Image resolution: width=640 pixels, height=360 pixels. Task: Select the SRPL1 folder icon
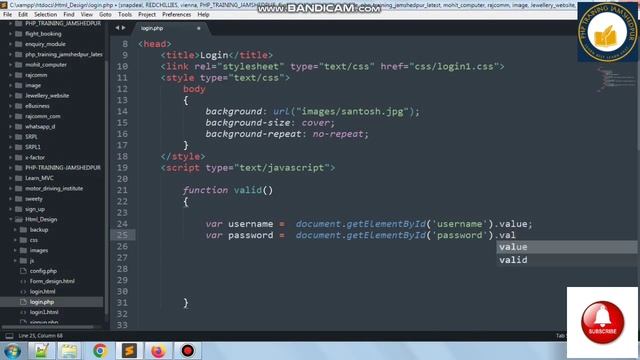click(x=18, y=147)
